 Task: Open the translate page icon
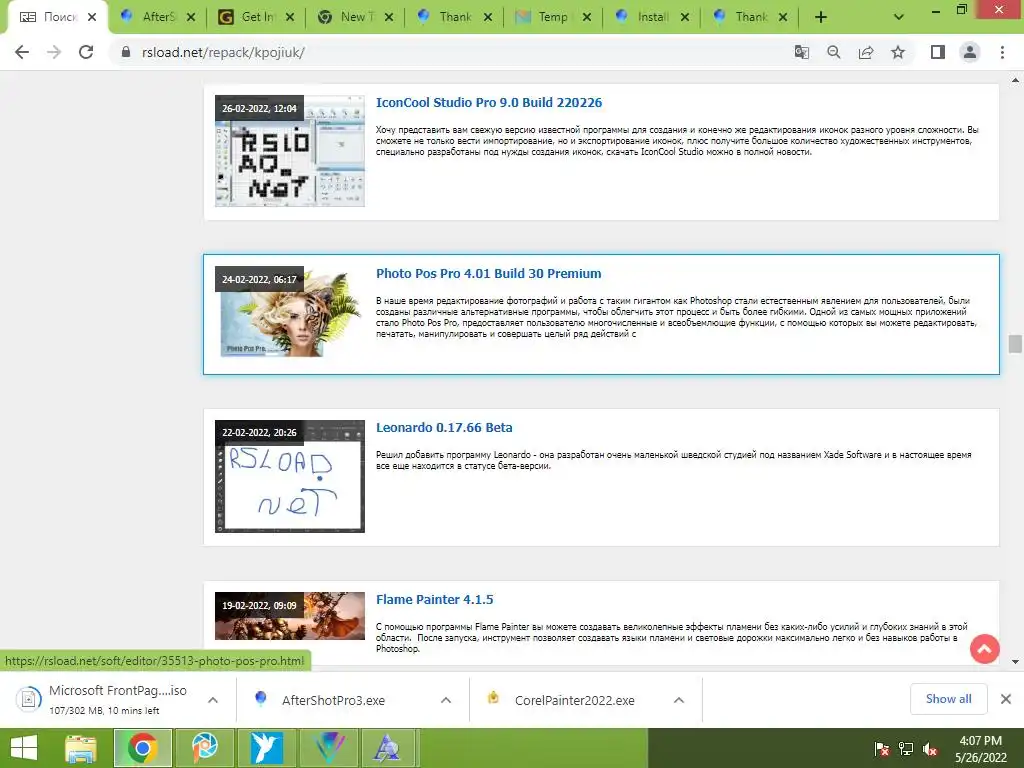[x=801, y=52]
